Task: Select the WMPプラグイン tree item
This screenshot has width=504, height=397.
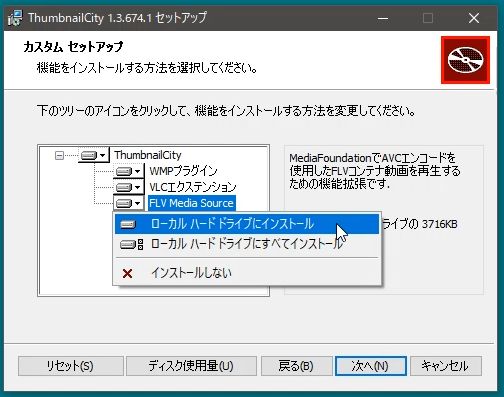Action: click(183, 171)
